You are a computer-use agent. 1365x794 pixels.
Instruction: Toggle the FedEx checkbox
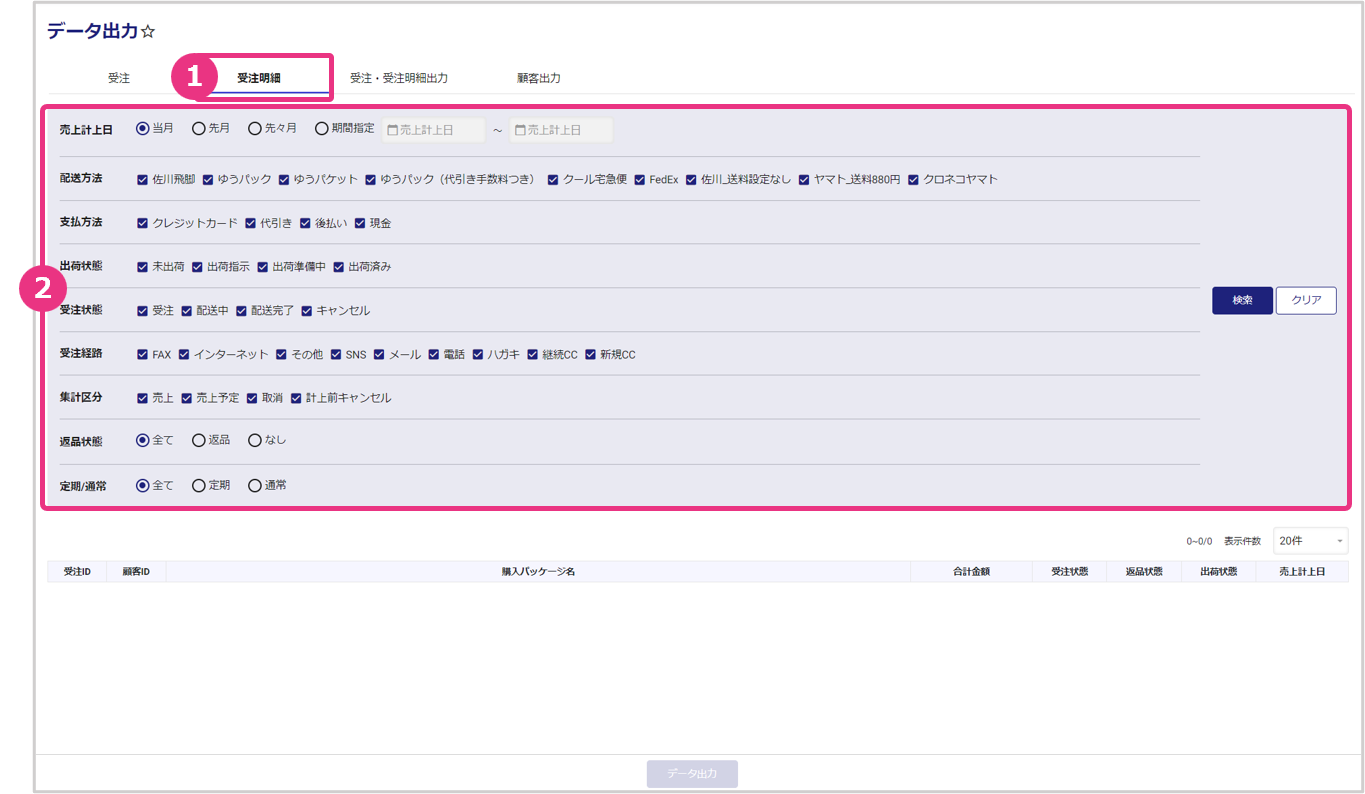click(x=640, y=180)
